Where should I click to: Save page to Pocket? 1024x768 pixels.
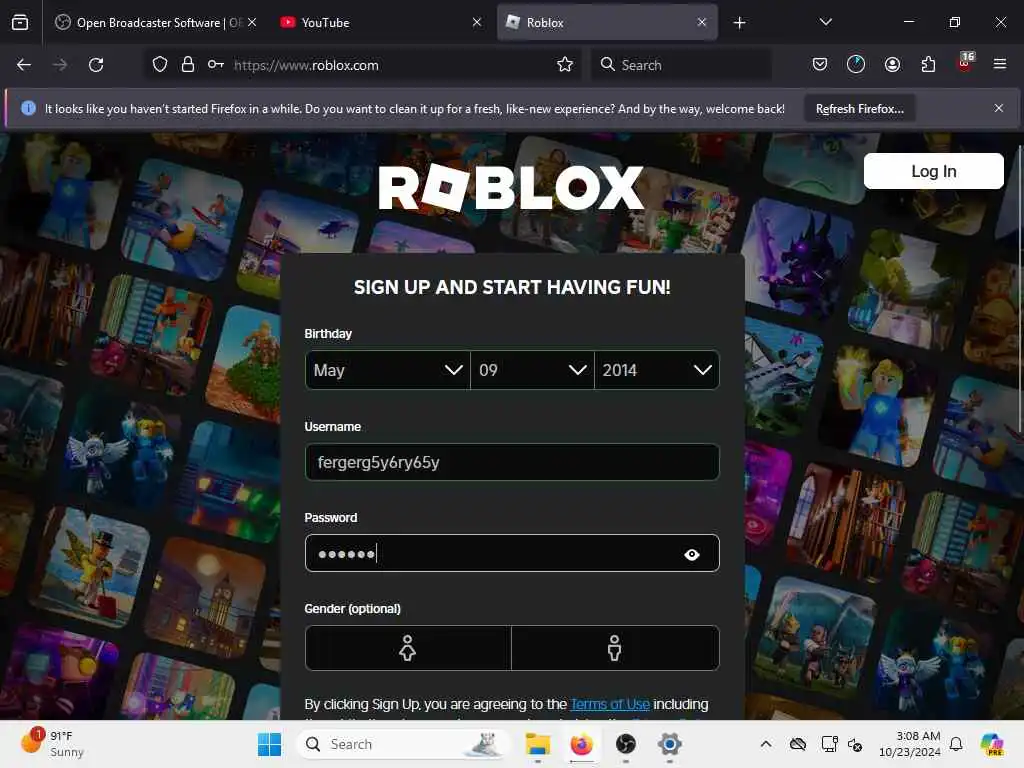coord(820,64)
